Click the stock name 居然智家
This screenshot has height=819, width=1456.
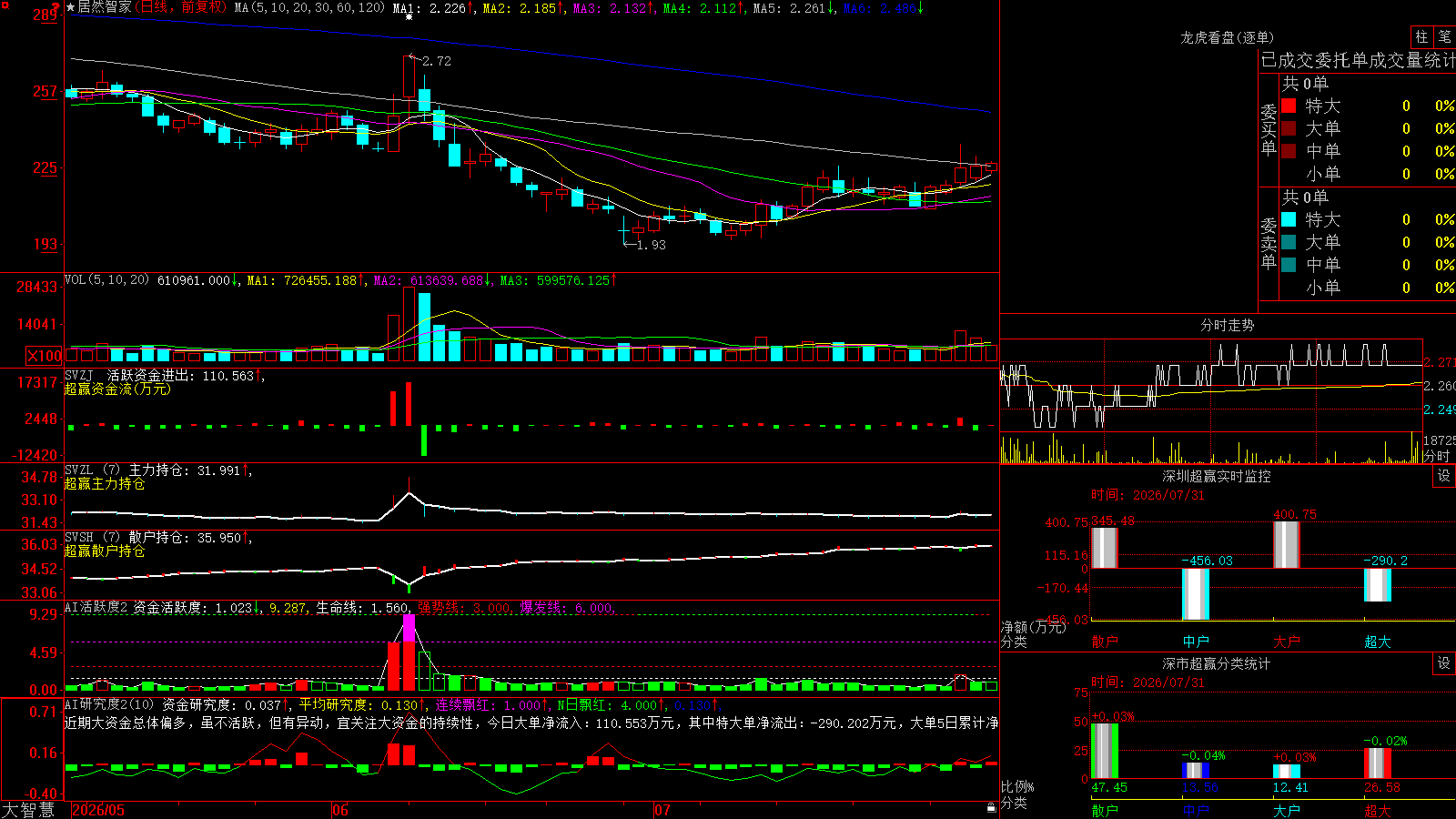click(105, 7)
